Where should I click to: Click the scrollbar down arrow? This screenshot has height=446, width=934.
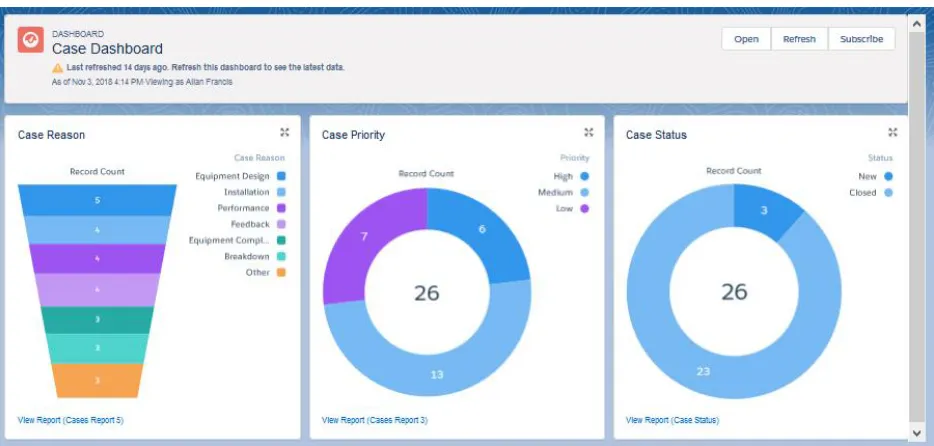pos(917,432)
